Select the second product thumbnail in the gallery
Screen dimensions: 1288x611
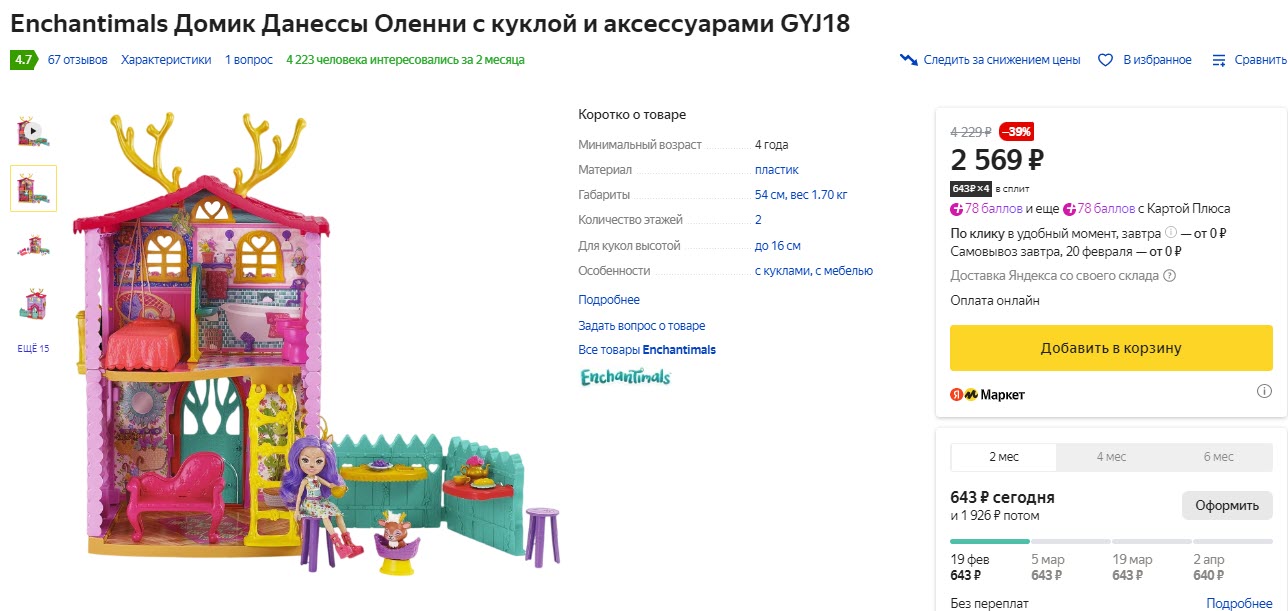tap(33, 187)
